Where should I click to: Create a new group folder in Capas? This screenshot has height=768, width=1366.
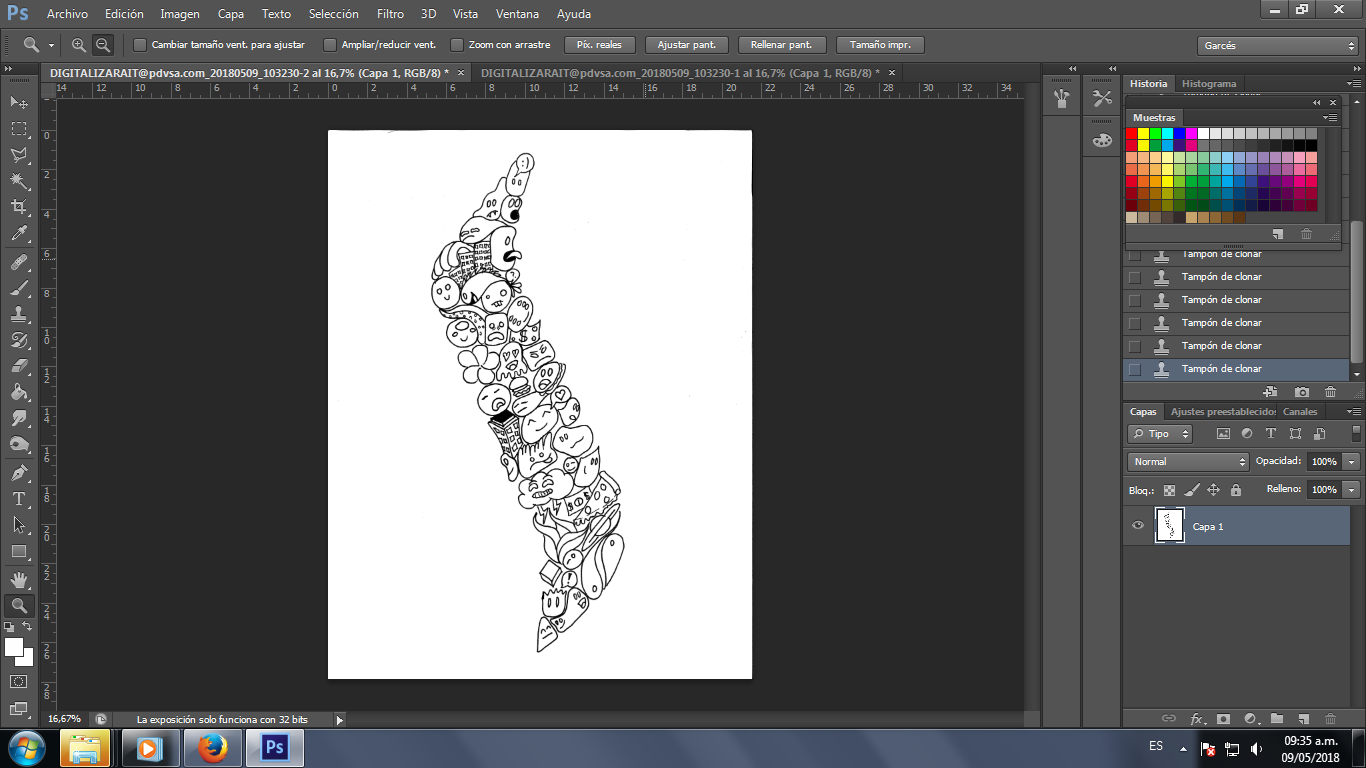coord(1277,718)
